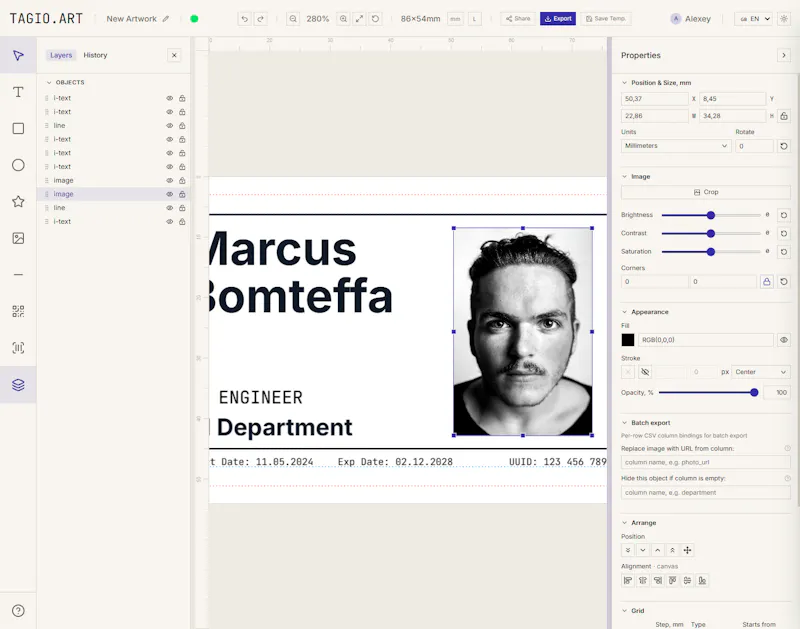Toggle visibility of the first i-text layer
Viewport: 800px width, 629px height.
169,98
